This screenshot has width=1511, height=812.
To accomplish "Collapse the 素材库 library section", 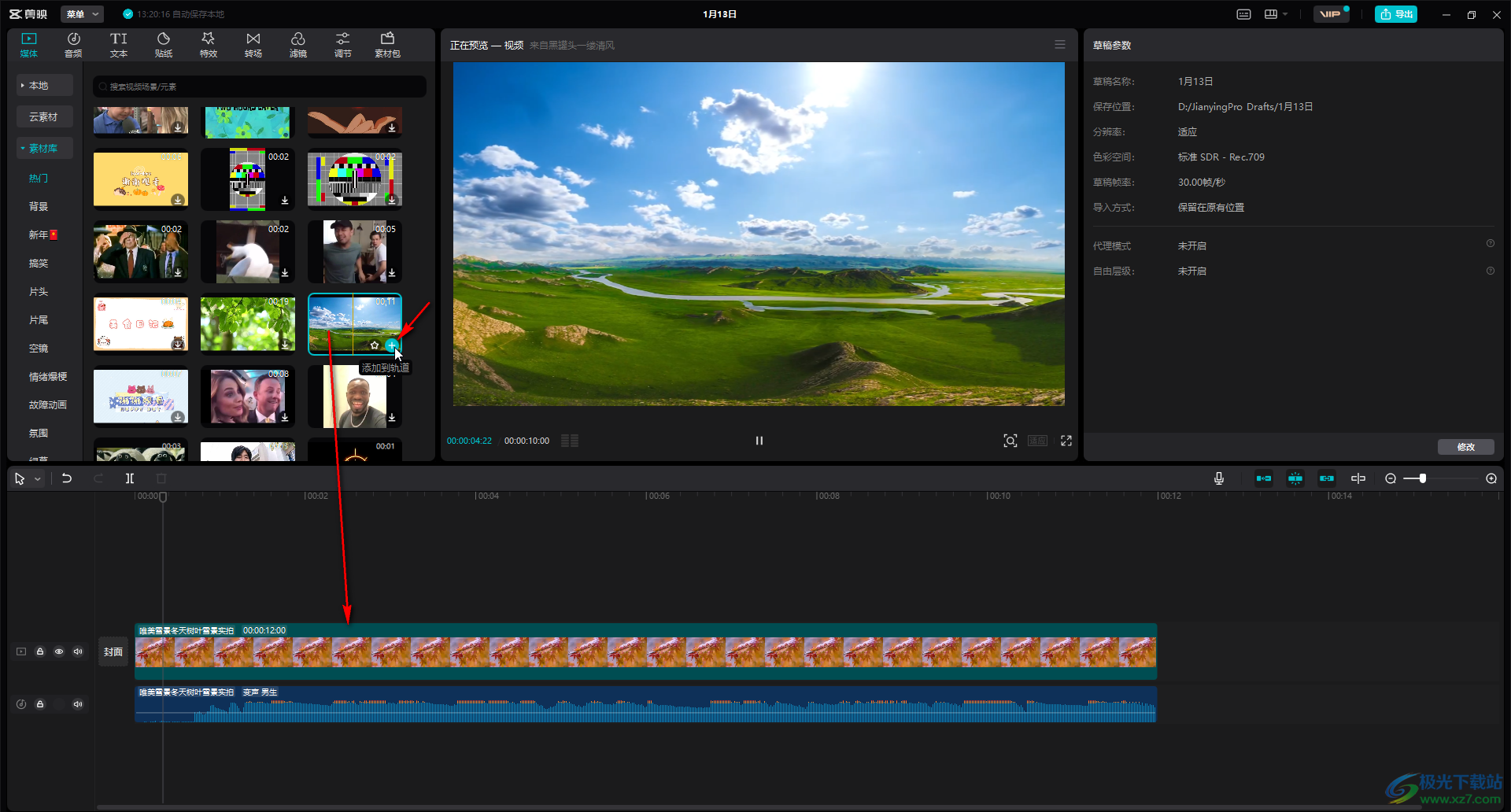I will coord(45,148).
